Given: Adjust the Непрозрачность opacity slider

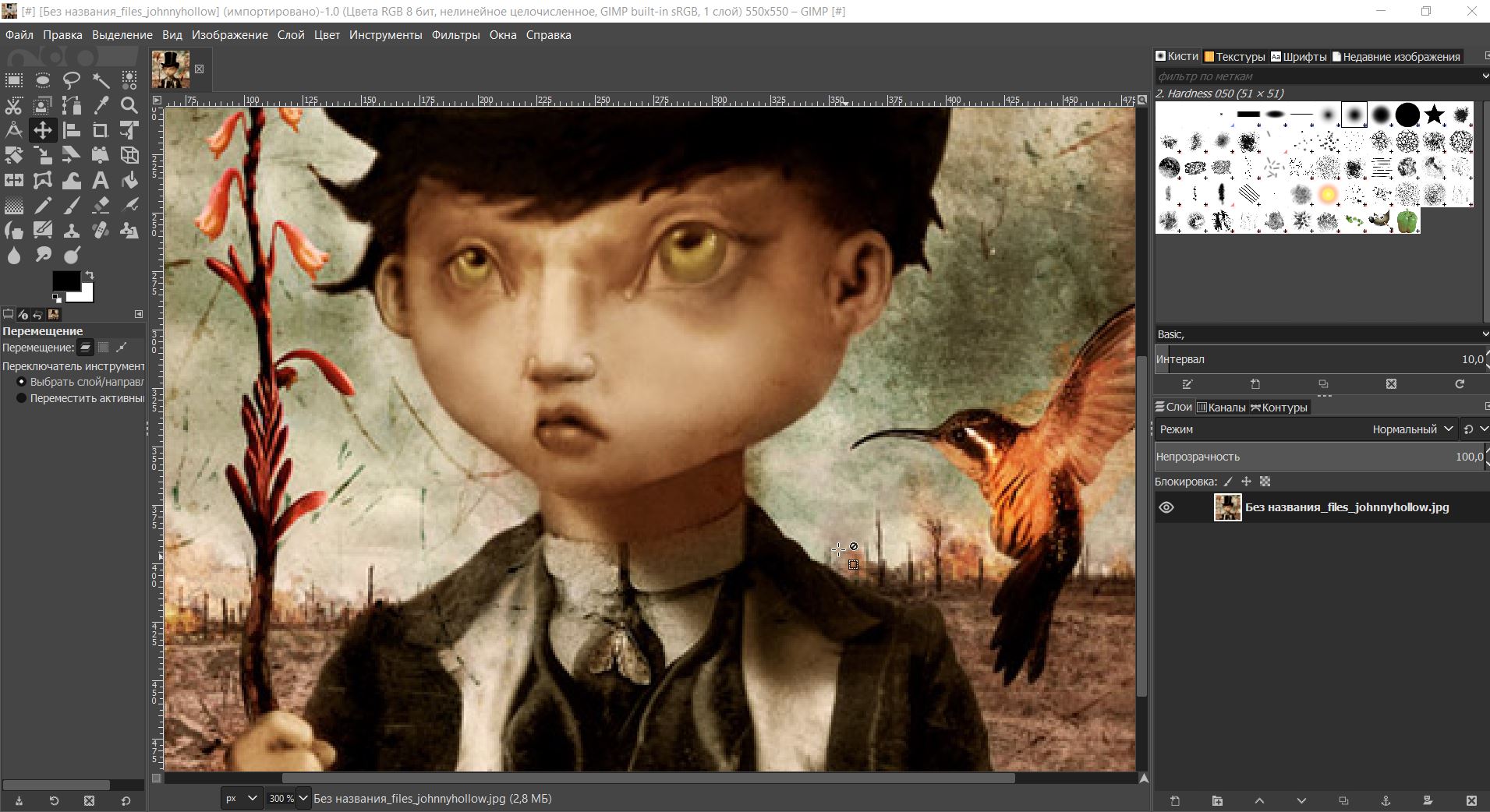Looking at the screenshot, I should pyautogui.click(x=1321, y=457).
